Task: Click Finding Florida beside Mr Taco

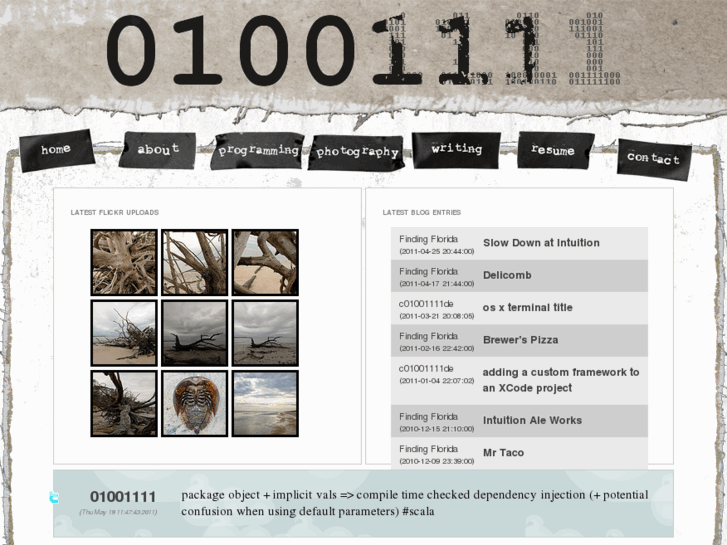Action: coord(428,449)
